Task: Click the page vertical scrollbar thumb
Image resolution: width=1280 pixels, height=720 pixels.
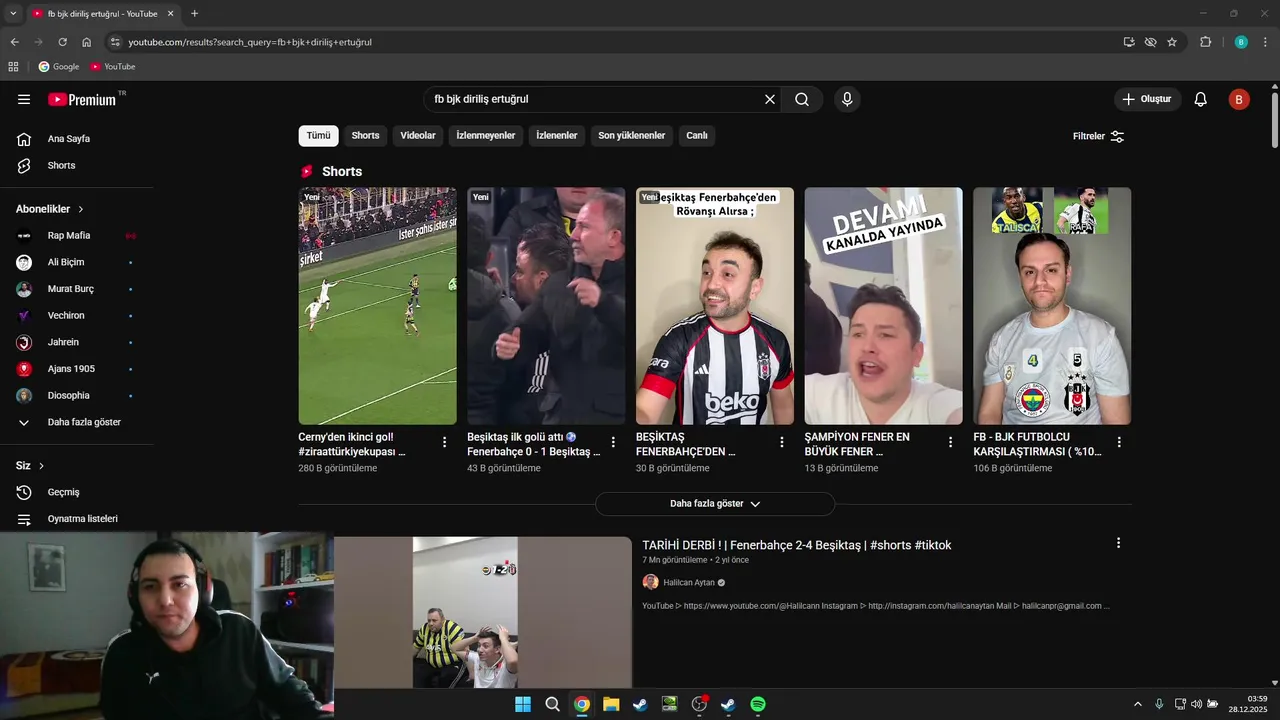Action: 1275,122
